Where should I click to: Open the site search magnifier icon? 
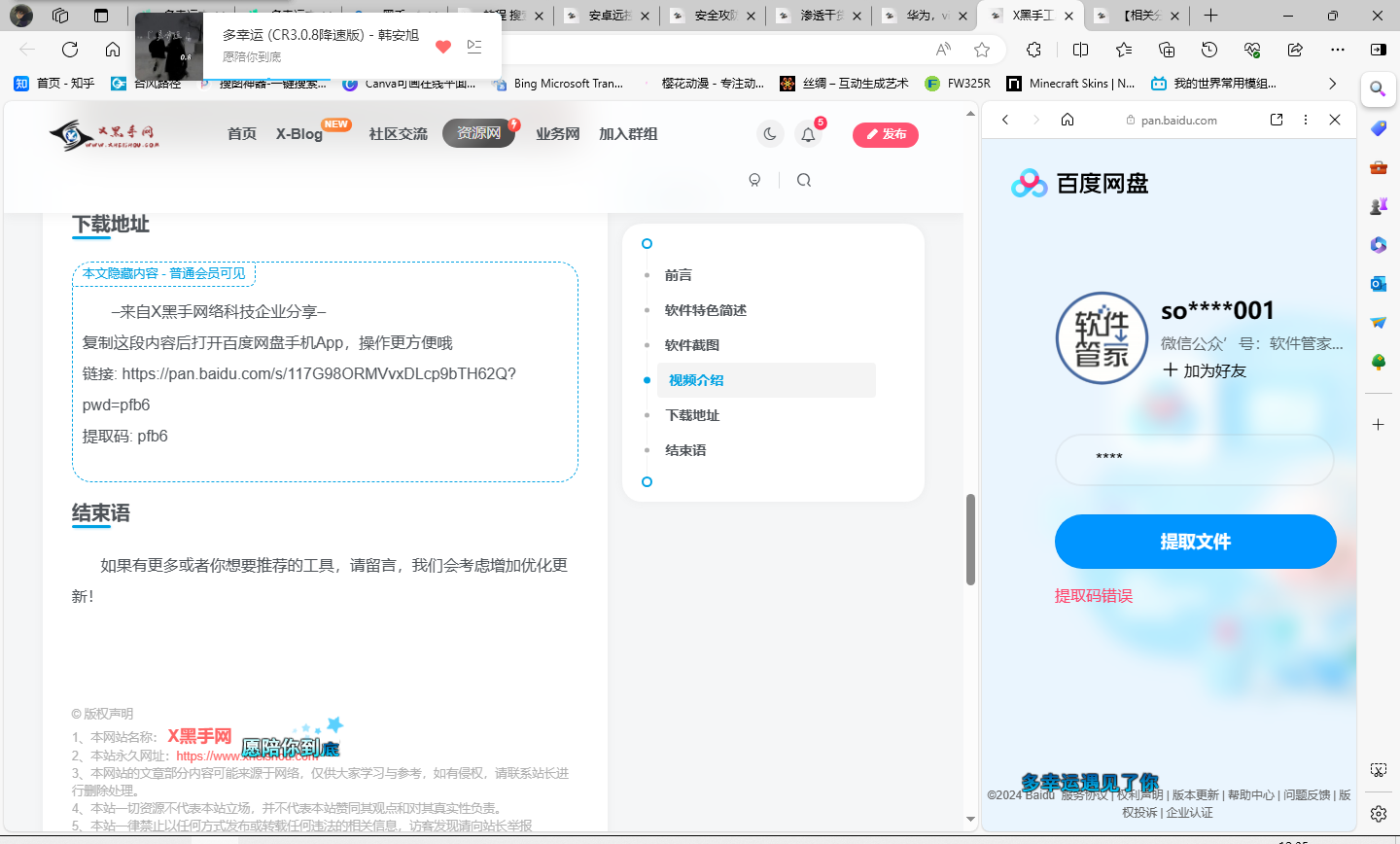[x=803, y=180]
